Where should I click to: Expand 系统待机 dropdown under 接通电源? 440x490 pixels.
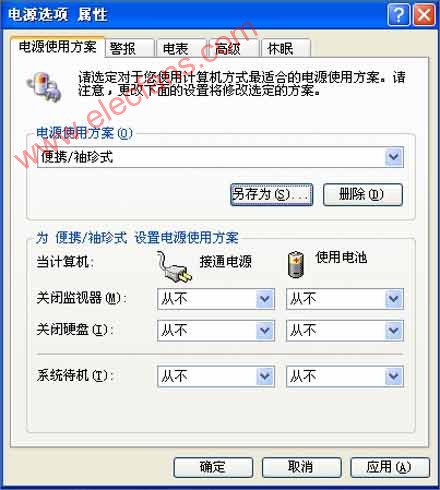coord(265,376)
